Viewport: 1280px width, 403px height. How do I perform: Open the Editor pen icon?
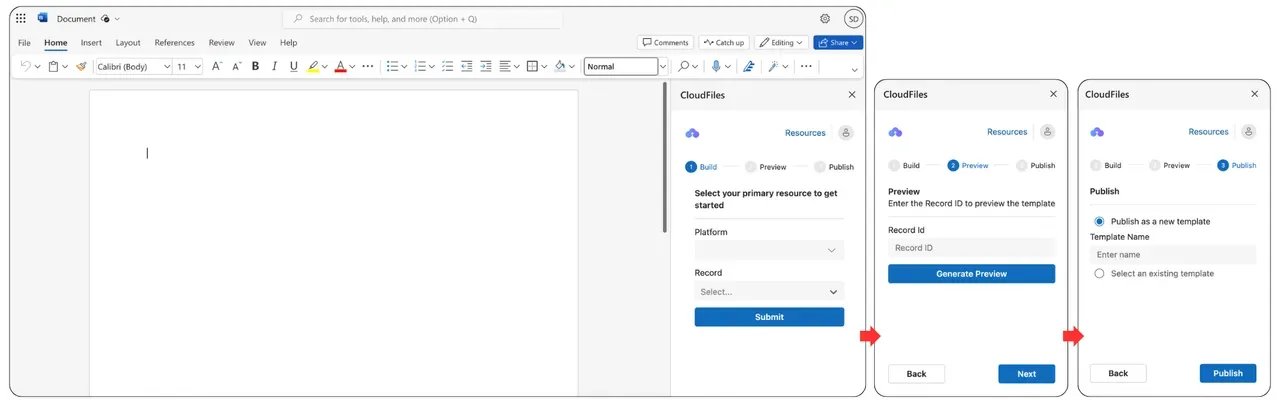tap(749, 66)
